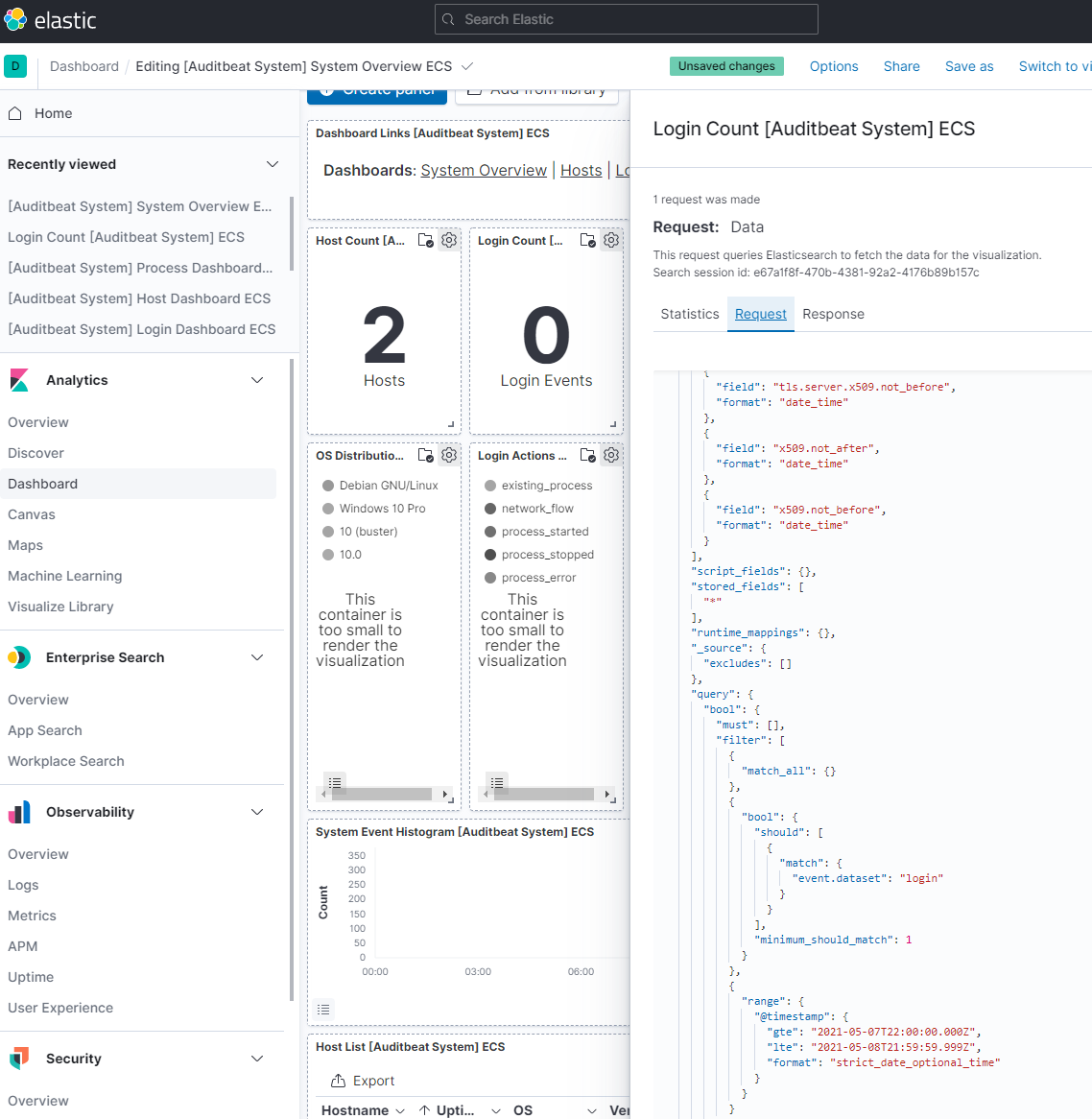
Task: Open Canvas in Analytics
Action: [x=32, y=514]
